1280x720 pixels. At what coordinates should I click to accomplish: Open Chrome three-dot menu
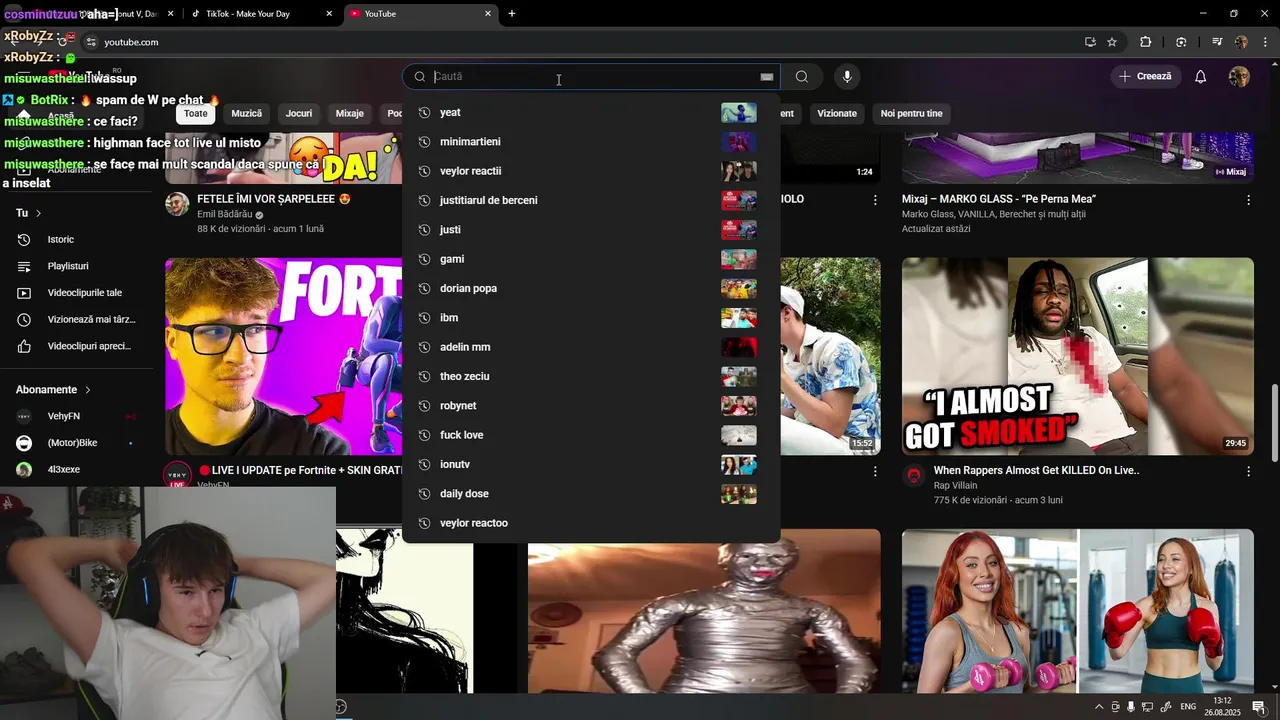[x=1265, y=42]
